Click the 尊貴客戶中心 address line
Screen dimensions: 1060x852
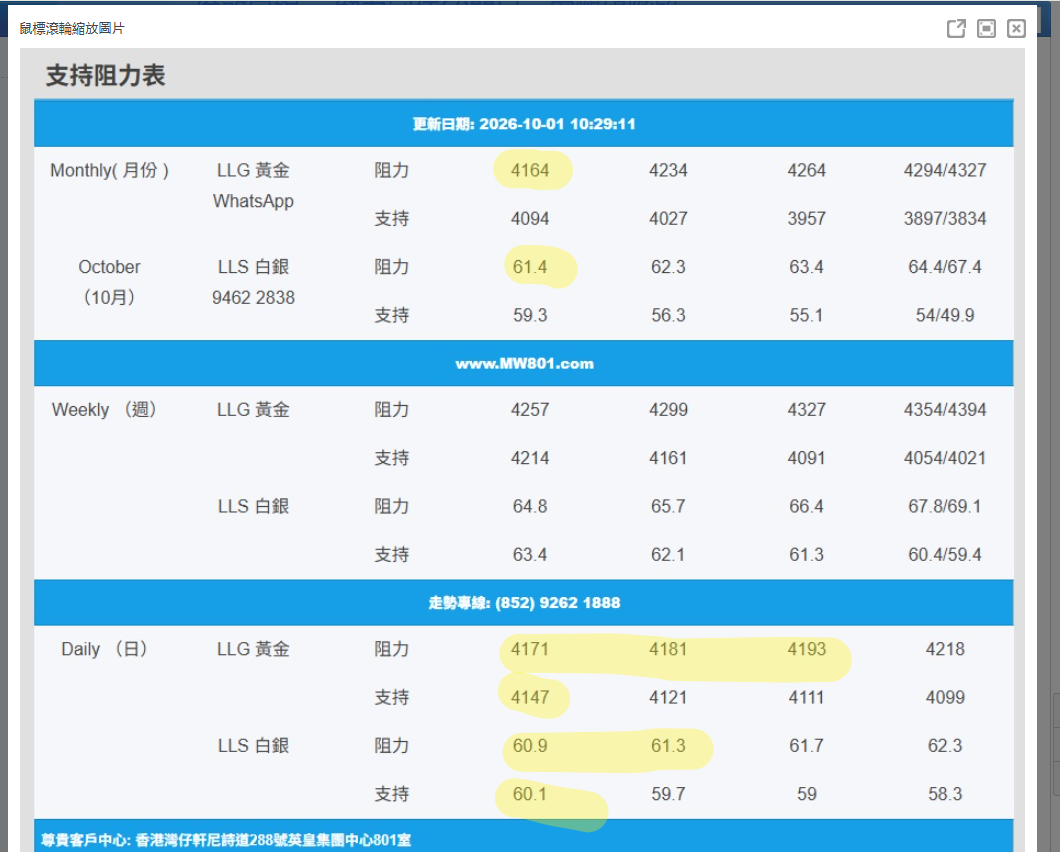[x=225, y=840]
